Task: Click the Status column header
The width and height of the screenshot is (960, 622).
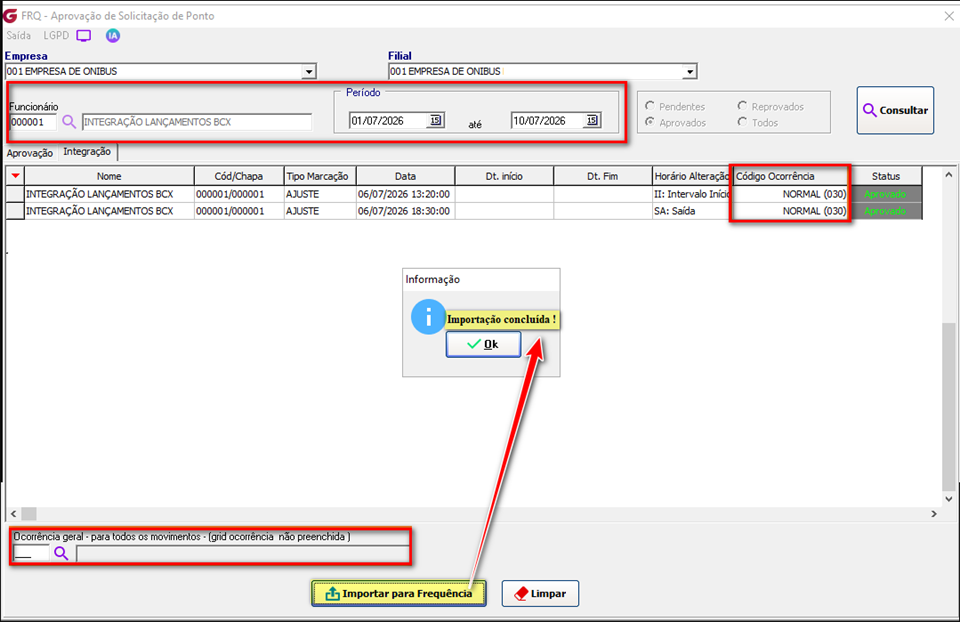Action: [x=886, y=176]
